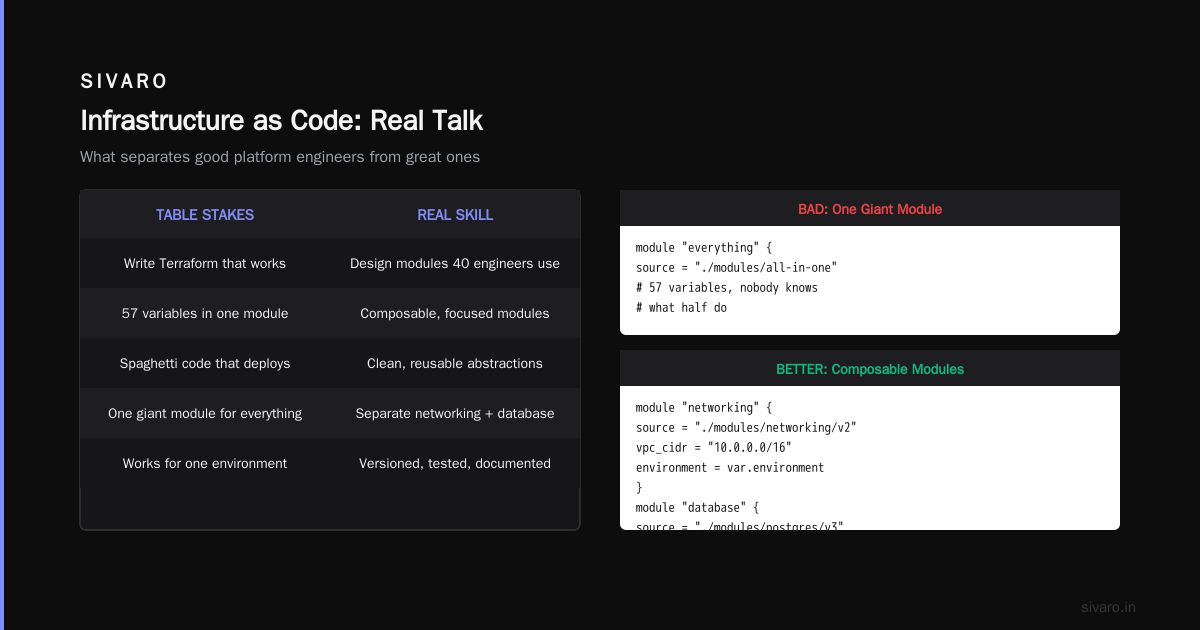Screen dimensions: 1200x630
Task: Click the 'Infrastructure as Code: Real Talk' title
Action: [281, 121]
